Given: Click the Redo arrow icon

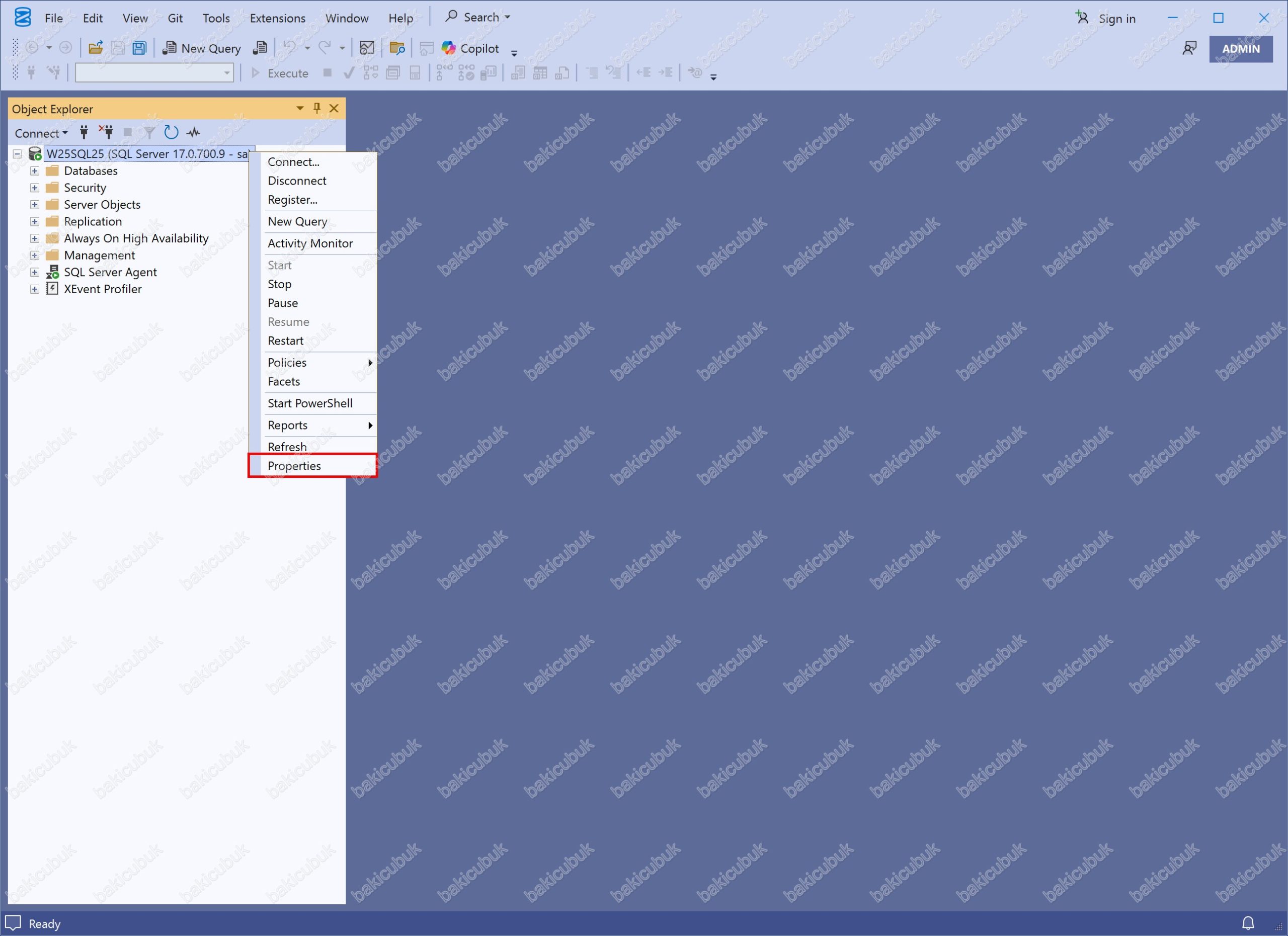Looking at the screenshot, I should tap(325, 48).
